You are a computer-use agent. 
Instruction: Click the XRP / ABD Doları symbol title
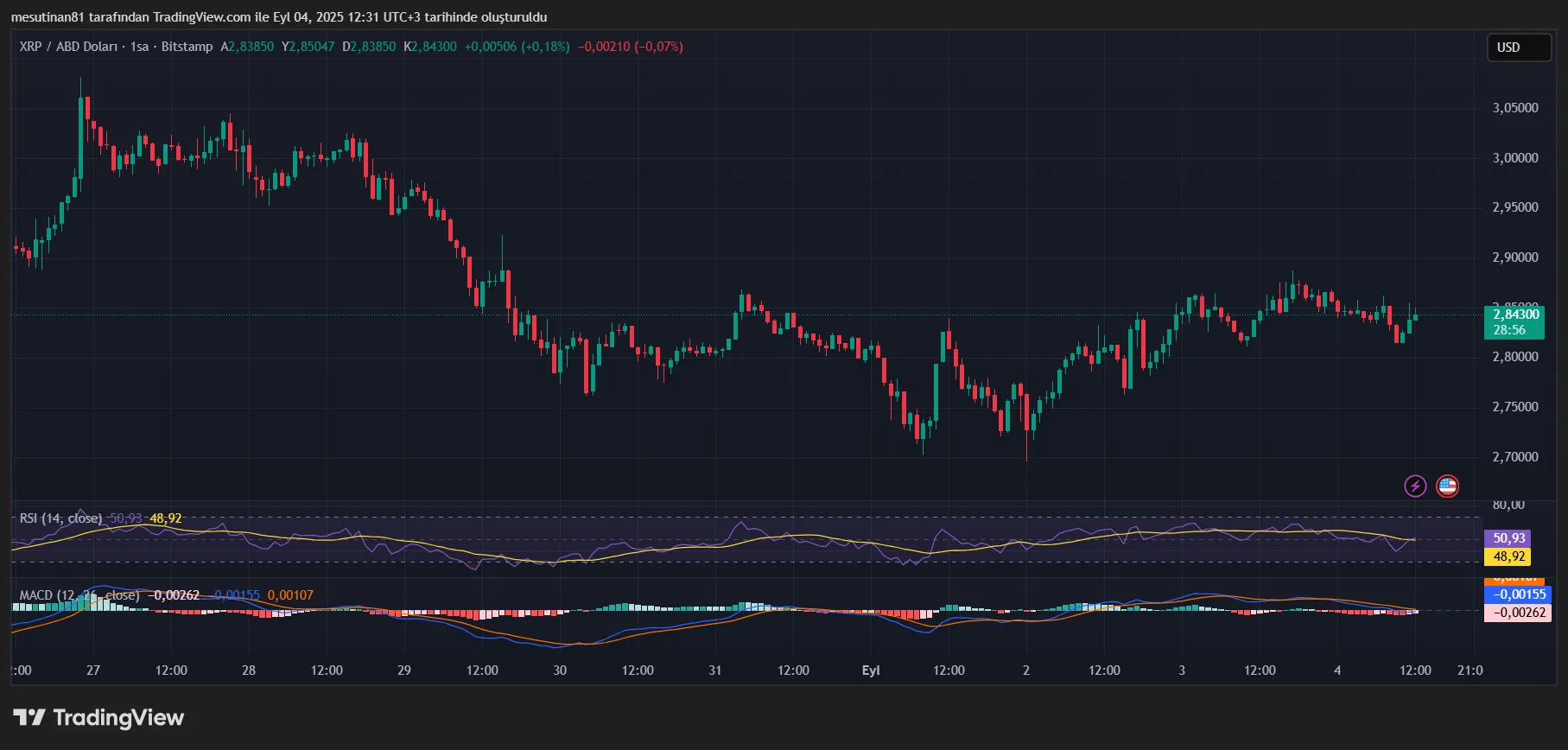[68, 47]
